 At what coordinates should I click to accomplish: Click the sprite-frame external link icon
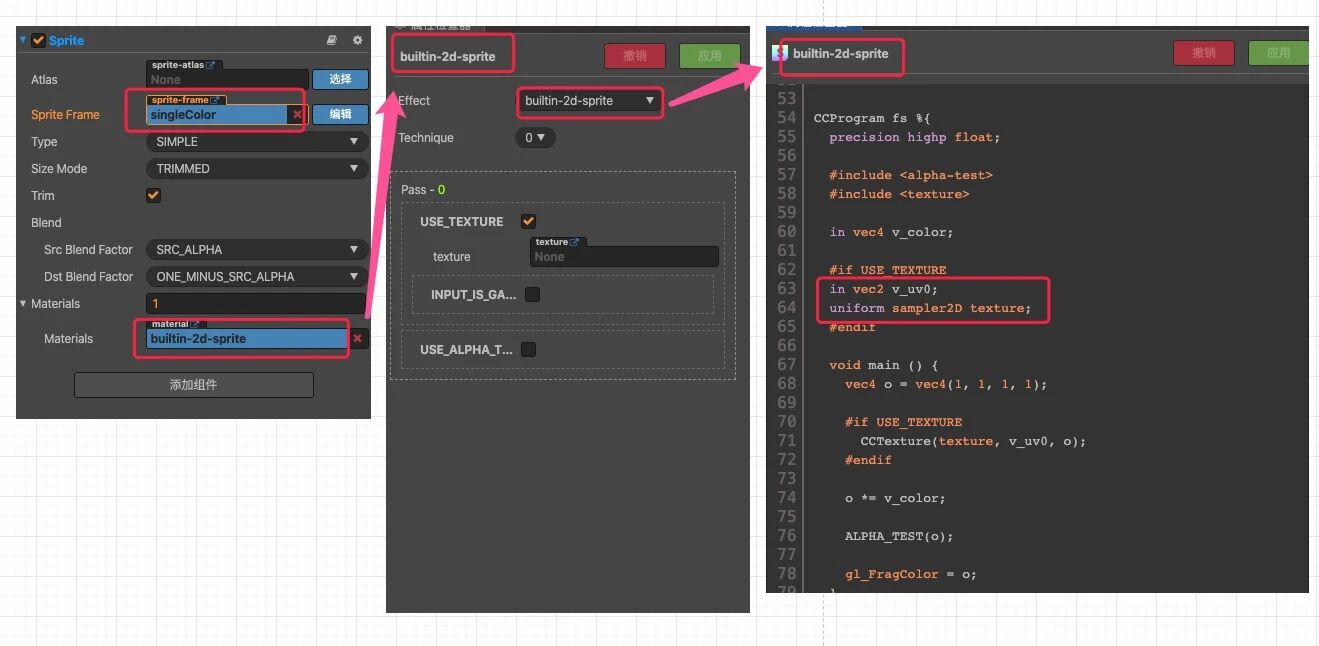click(x=215, y=100)
